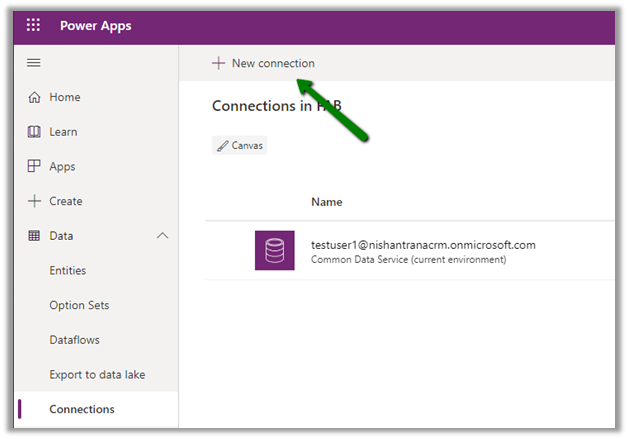
Task: Open Entities under Data
Action: (x=68, y=270)
